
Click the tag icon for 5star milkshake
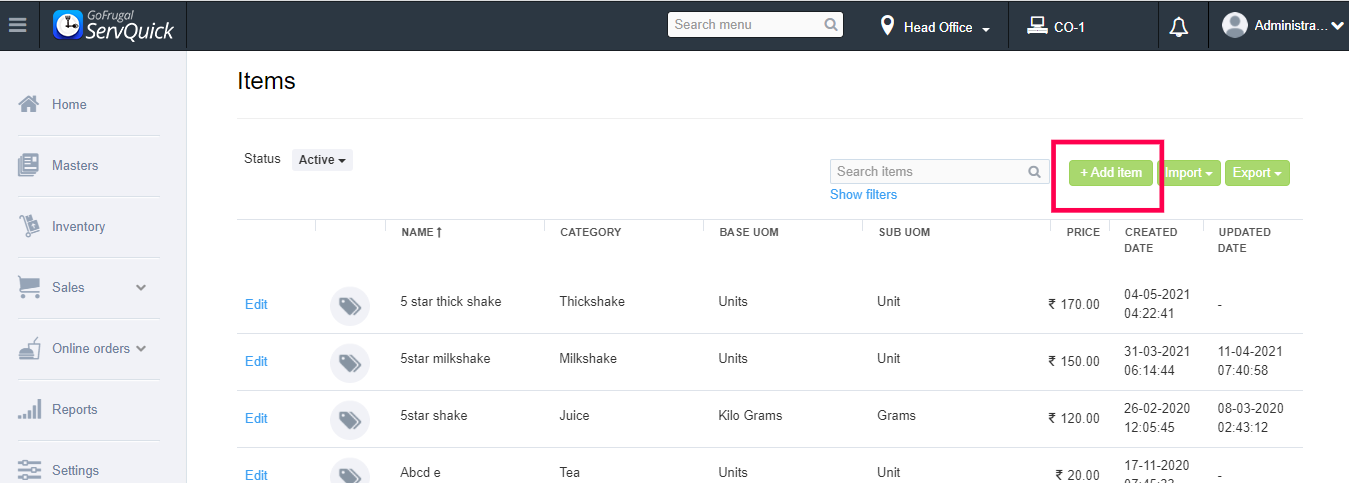(x=350, y=363)
